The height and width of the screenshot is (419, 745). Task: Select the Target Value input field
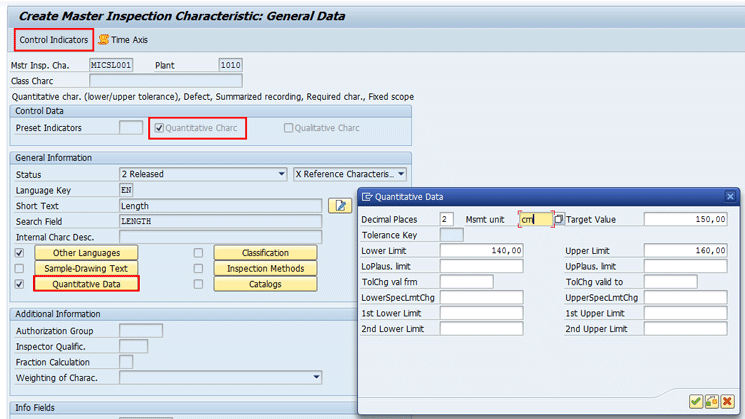tap(685, 219)
